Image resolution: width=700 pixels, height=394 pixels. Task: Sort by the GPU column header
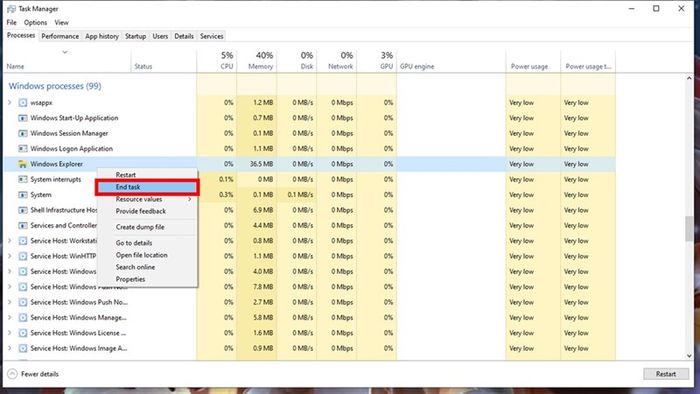[377, 61]
